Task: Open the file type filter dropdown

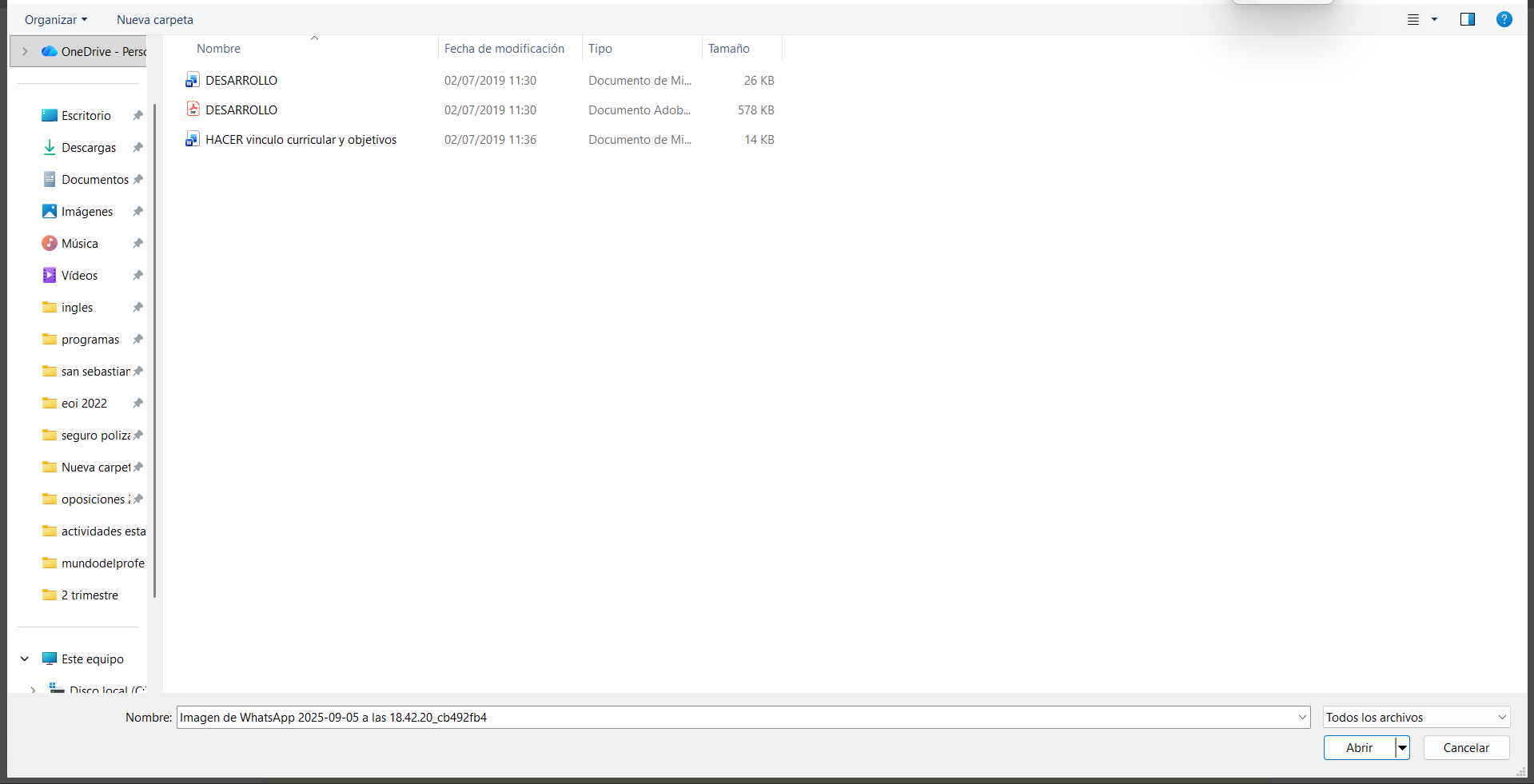Action: tap(1416, 717)
